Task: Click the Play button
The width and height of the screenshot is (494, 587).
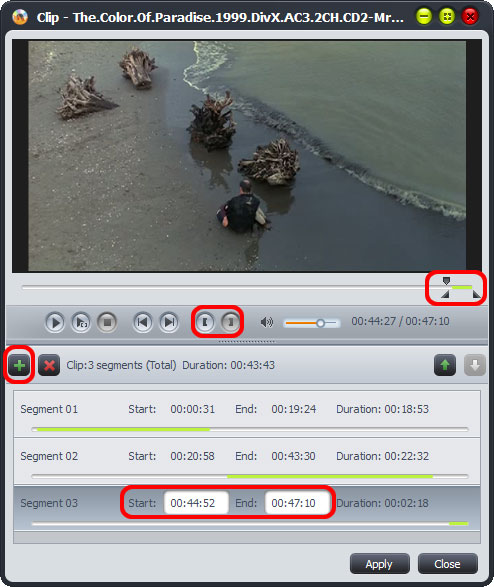Action: [55, 322]
